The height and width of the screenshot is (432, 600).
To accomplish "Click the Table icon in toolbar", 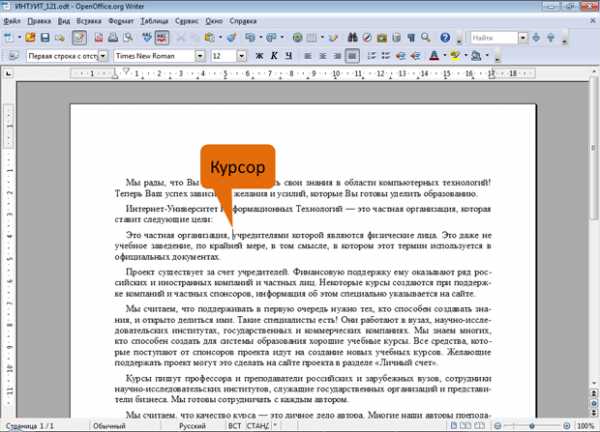I will coord(312,37).
